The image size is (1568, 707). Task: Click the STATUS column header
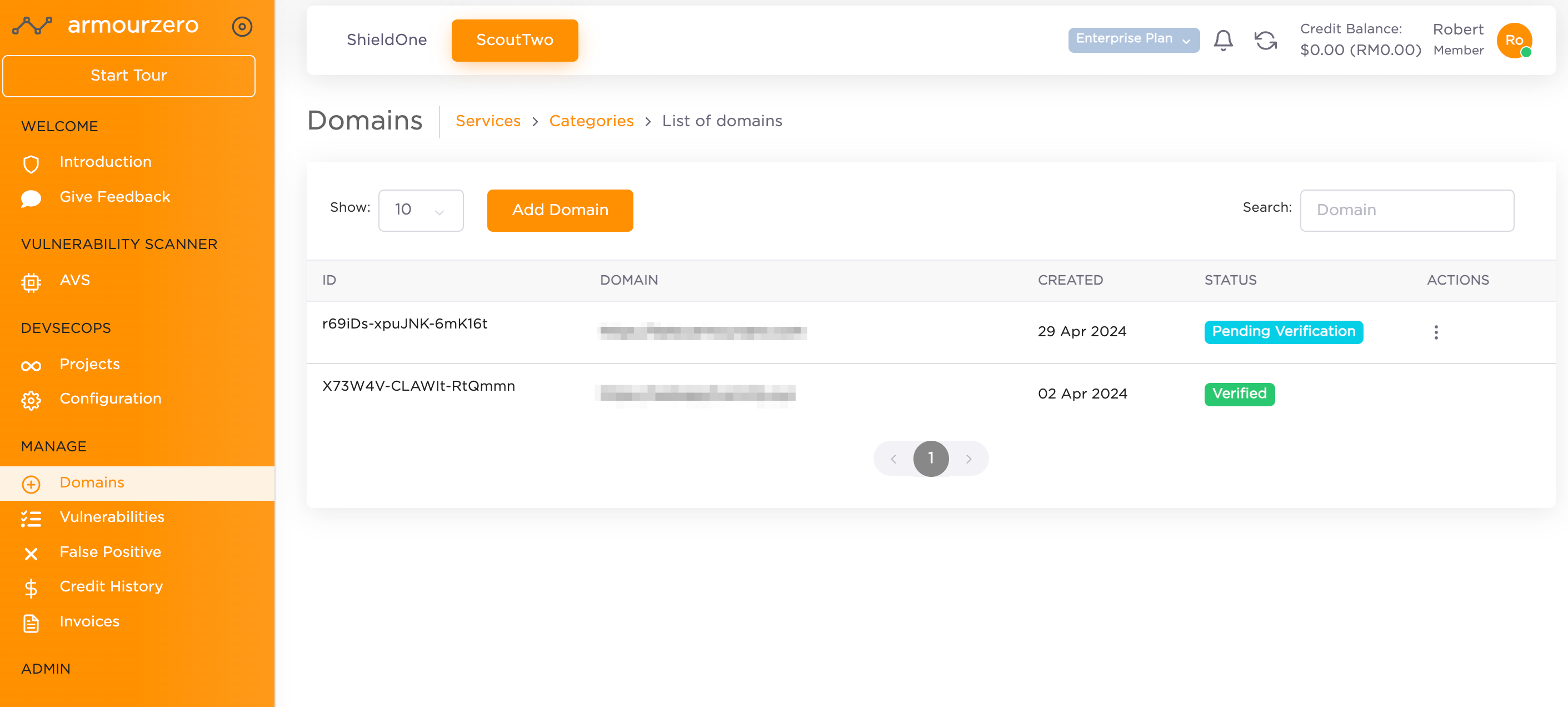[x=1230, y=280]
